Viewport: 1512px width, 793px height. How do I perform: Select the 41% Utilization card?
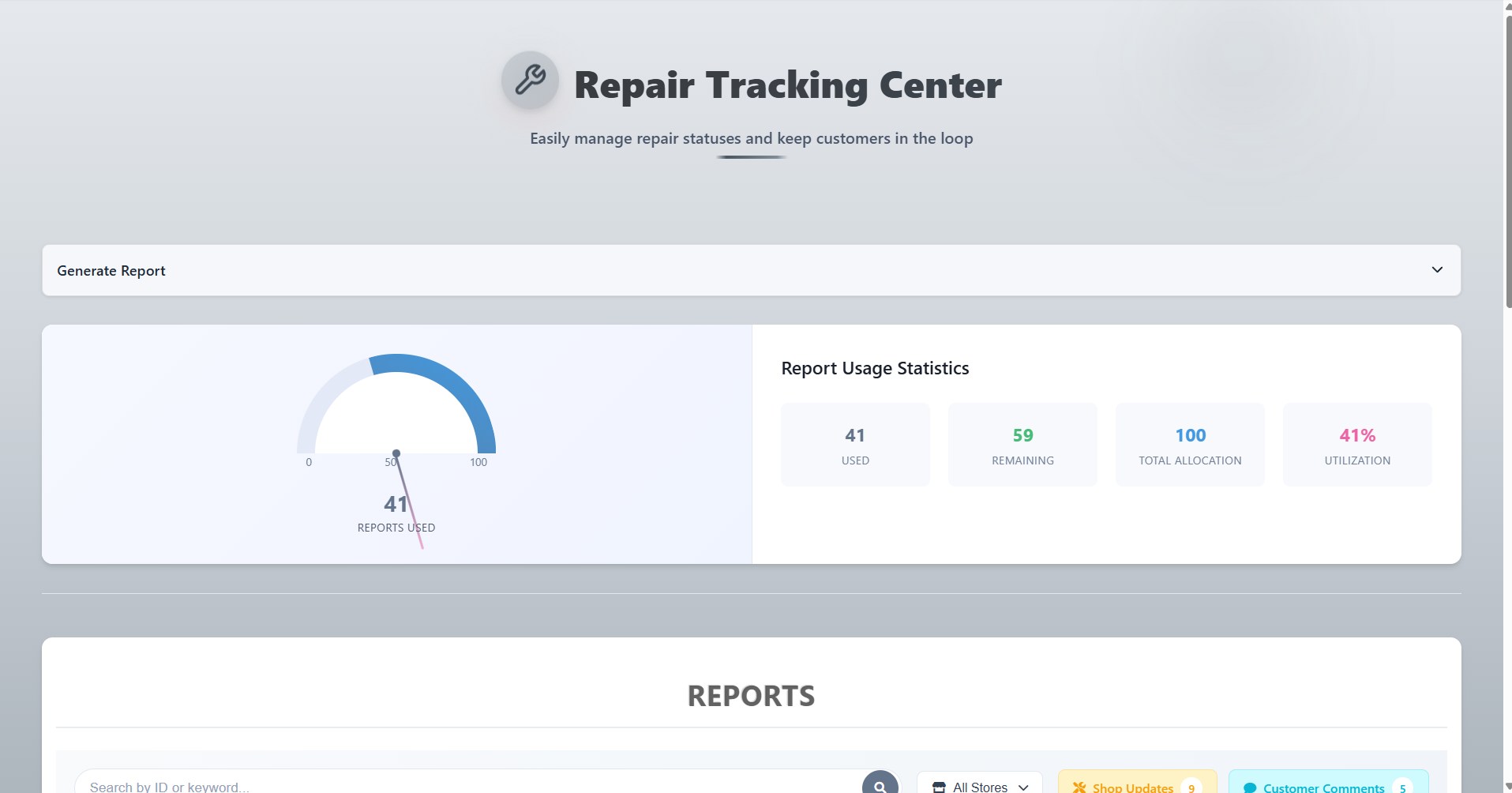coord(1357,445)
